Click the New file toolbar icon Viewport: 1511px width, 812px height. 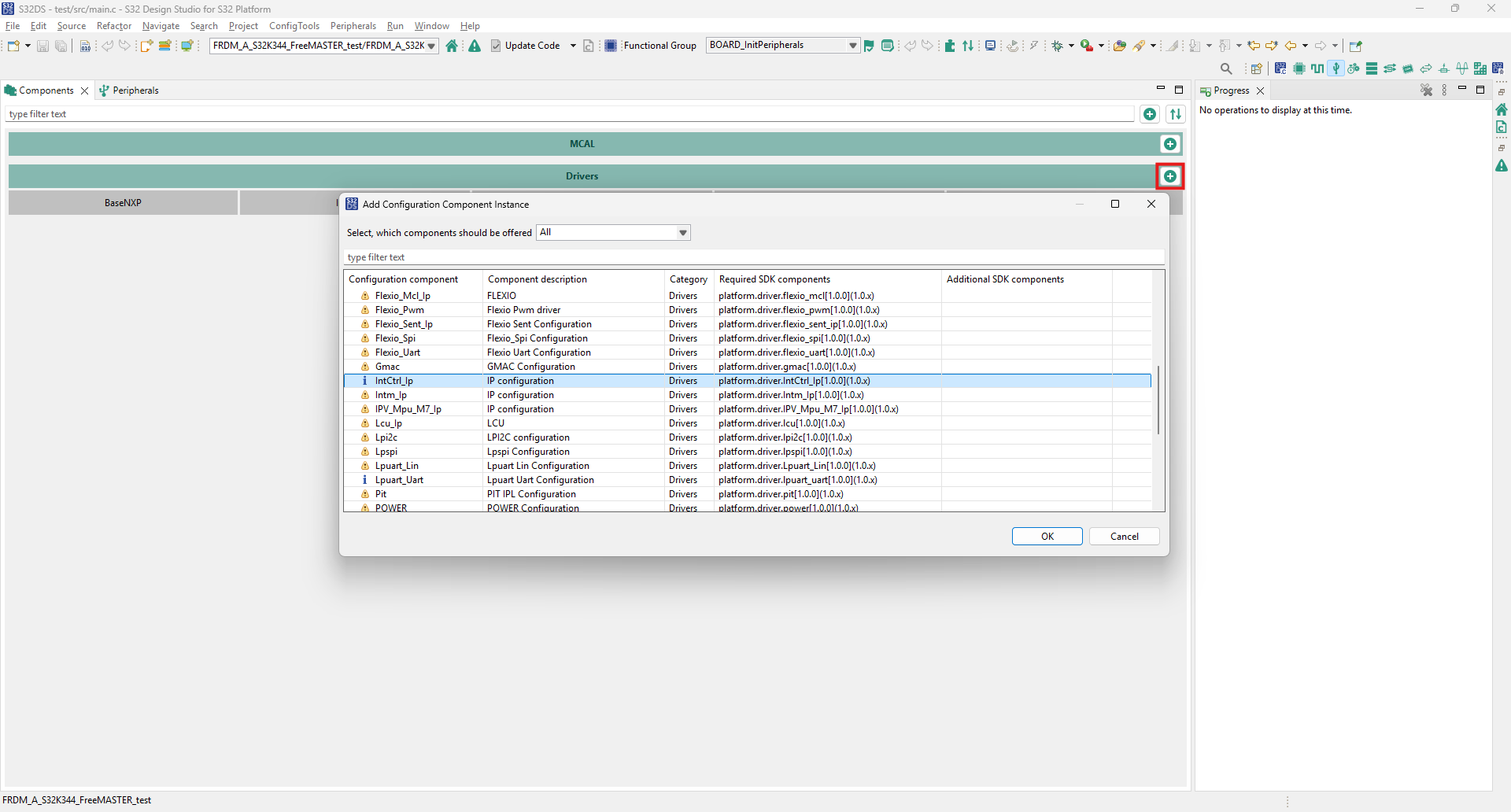click(13, 46)
